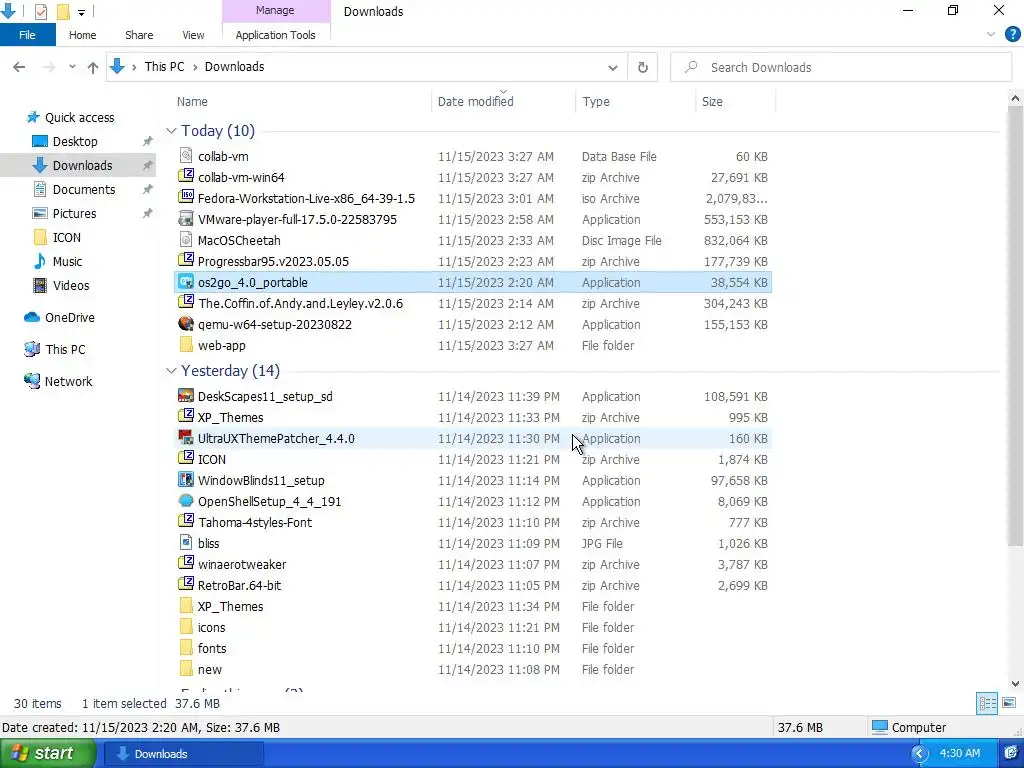This screenshot has height=768, width=1024.
Task: Click the vertical scrollbar thumb
Action: (x=1015, y=327)
